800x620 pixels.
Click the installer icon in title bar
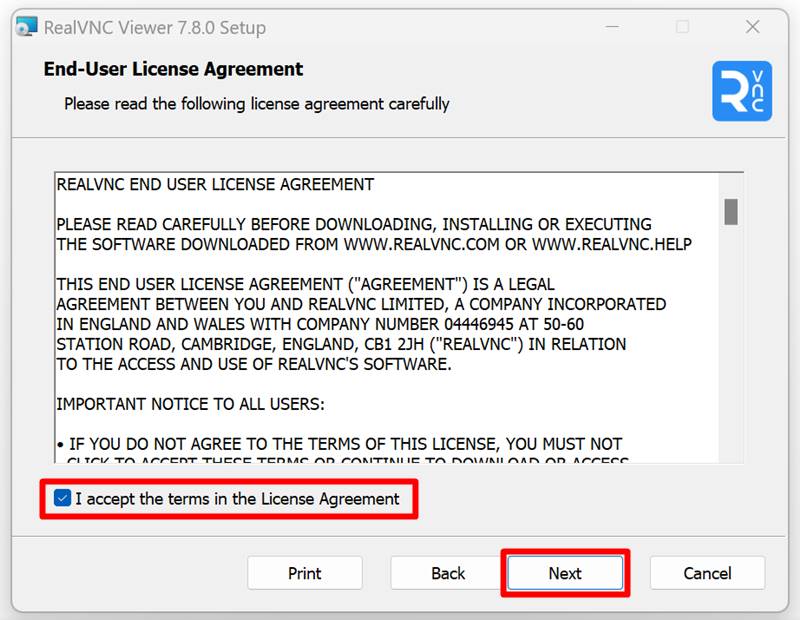click(27, 27)
